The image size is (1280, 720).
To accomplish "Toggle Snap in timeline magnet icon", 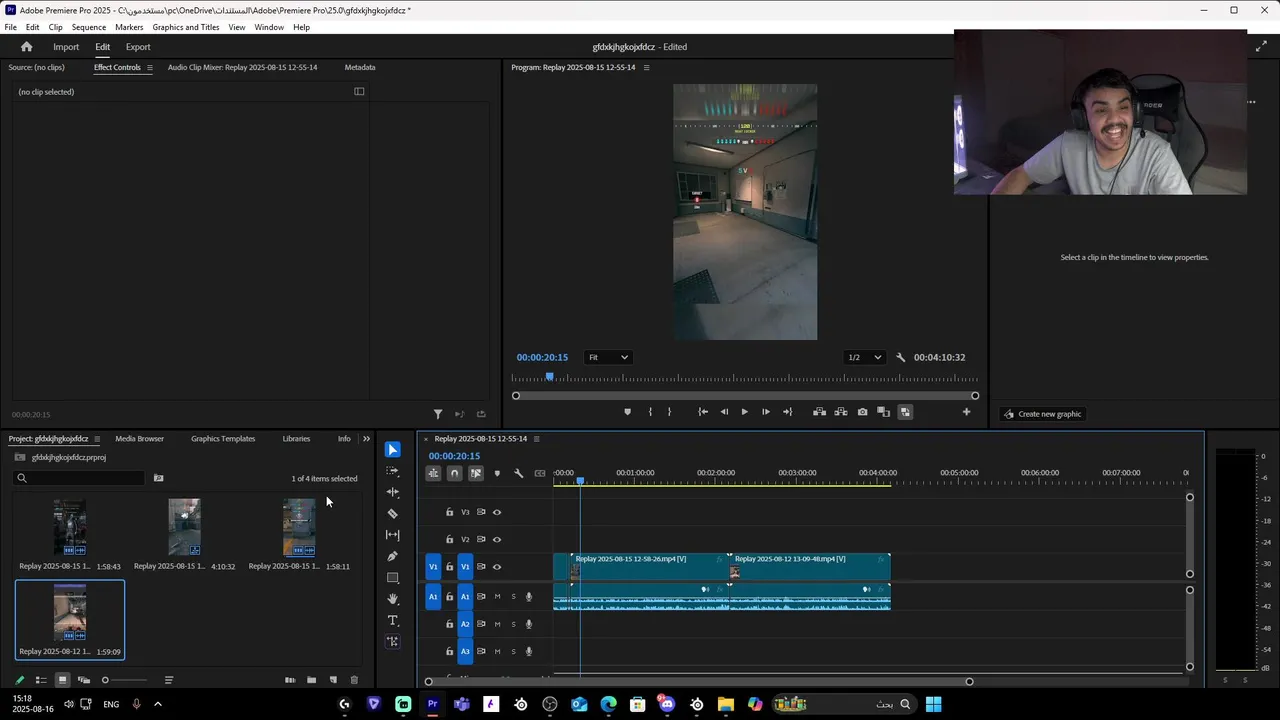I will click(454, 473).
